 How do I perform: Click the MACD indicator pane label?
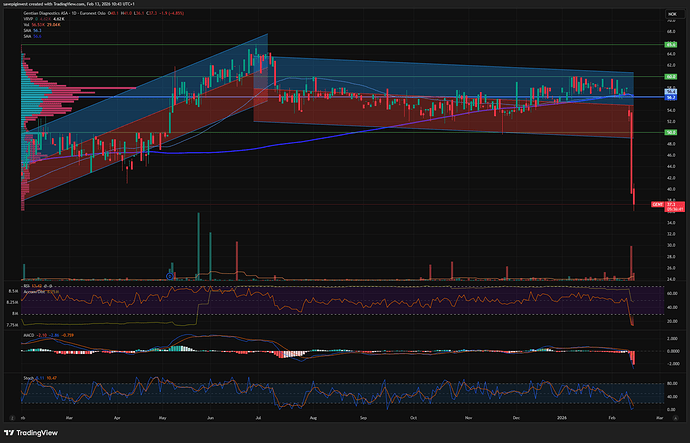click(x=31, y=336)
